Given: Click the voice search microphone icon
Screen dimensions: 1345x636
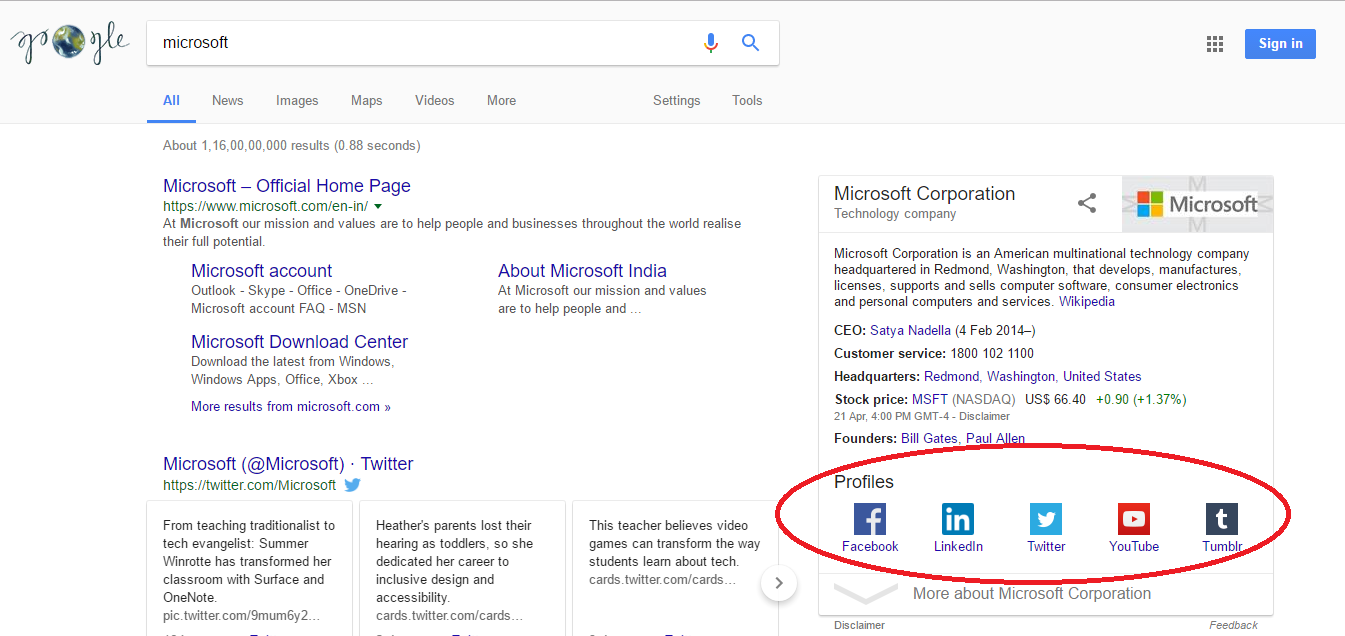Looking at the screenshot, I should [x=711, y=43].
